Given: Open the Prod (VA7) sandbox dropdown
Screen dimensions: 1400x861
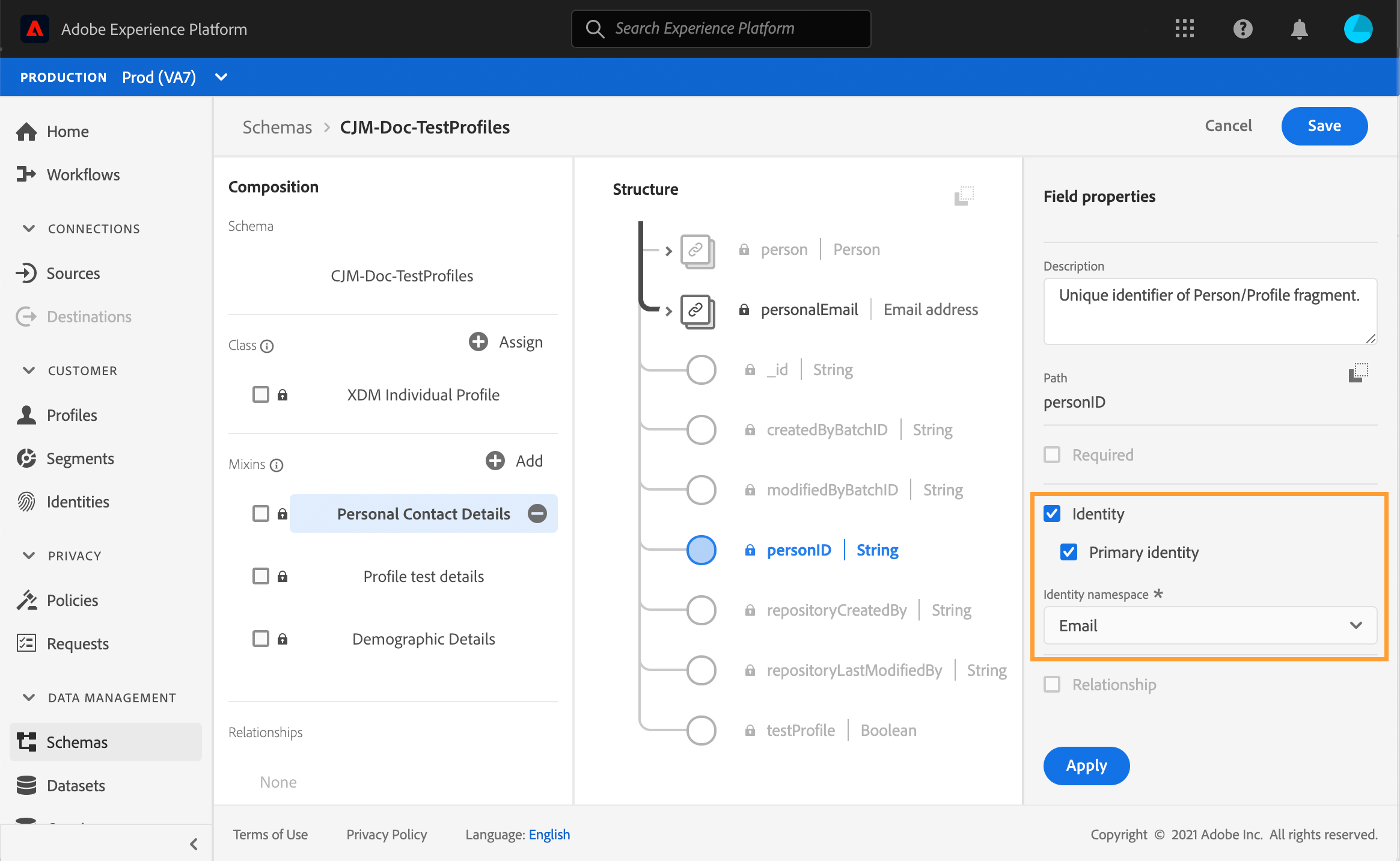Looking at the screenshot, I should [221, 77].
